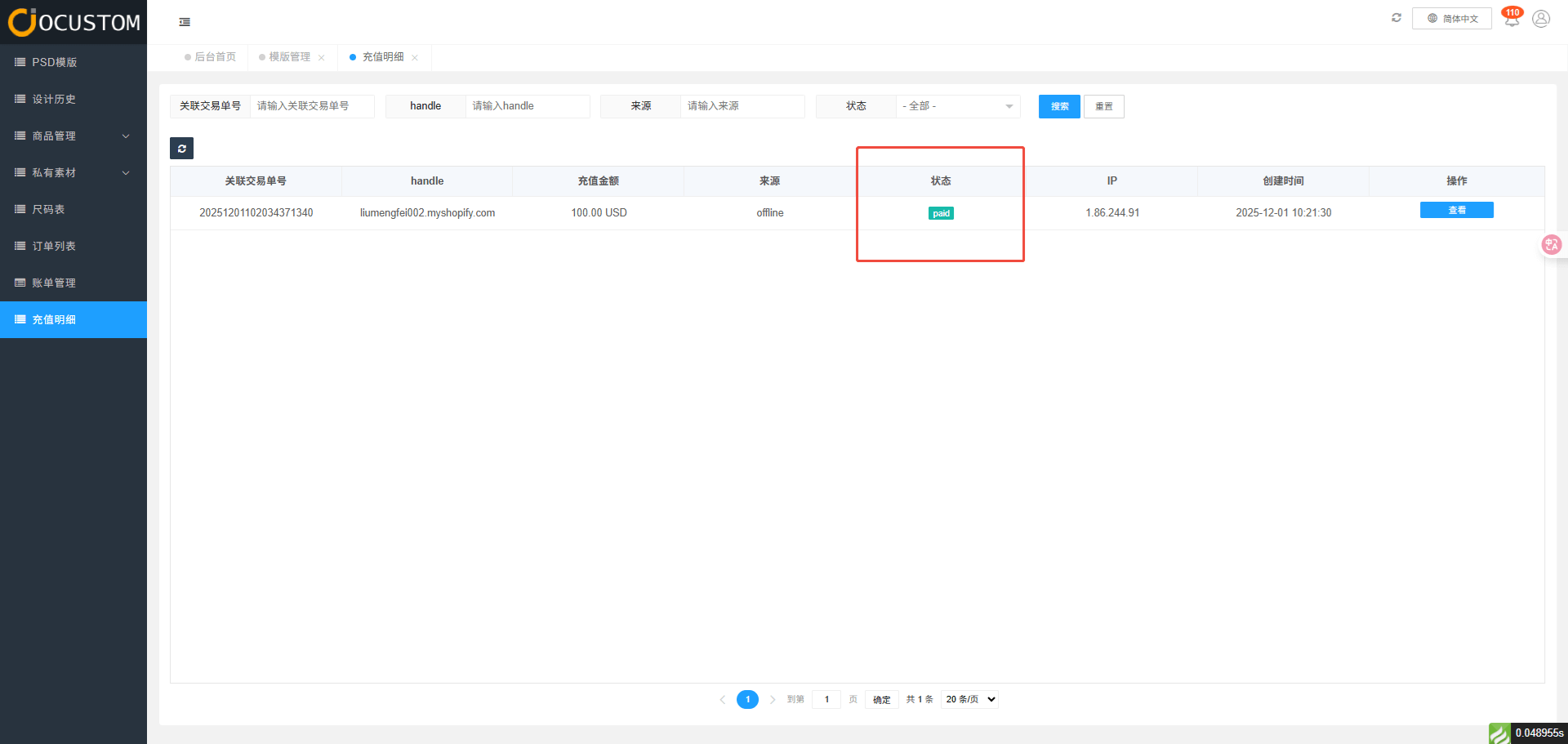Viewport: 1568px width, 744px height.
Task: Click the pink translate floating icon
Action: [x=1551, y=244]
